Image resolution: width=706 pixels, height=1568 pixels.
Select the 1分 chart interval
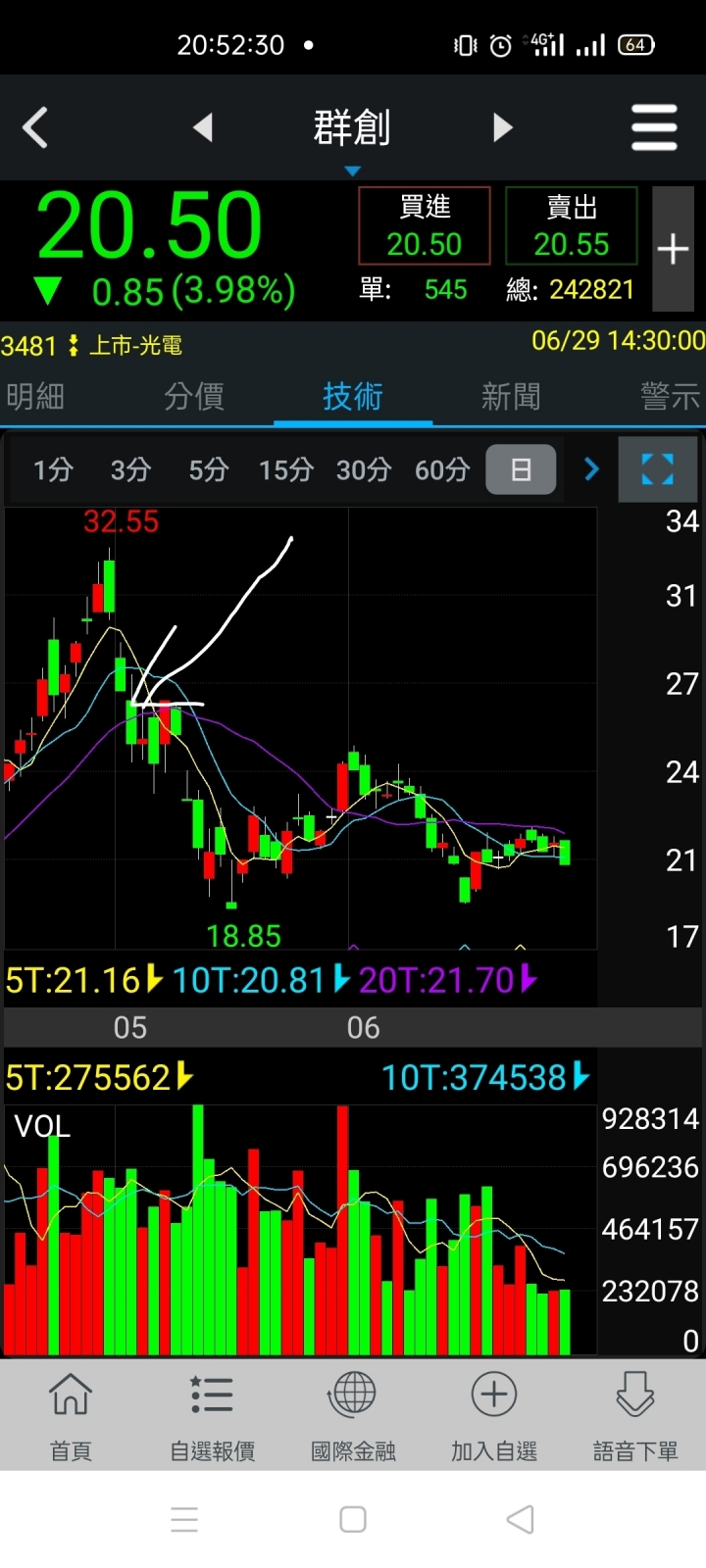coord(53,470)
